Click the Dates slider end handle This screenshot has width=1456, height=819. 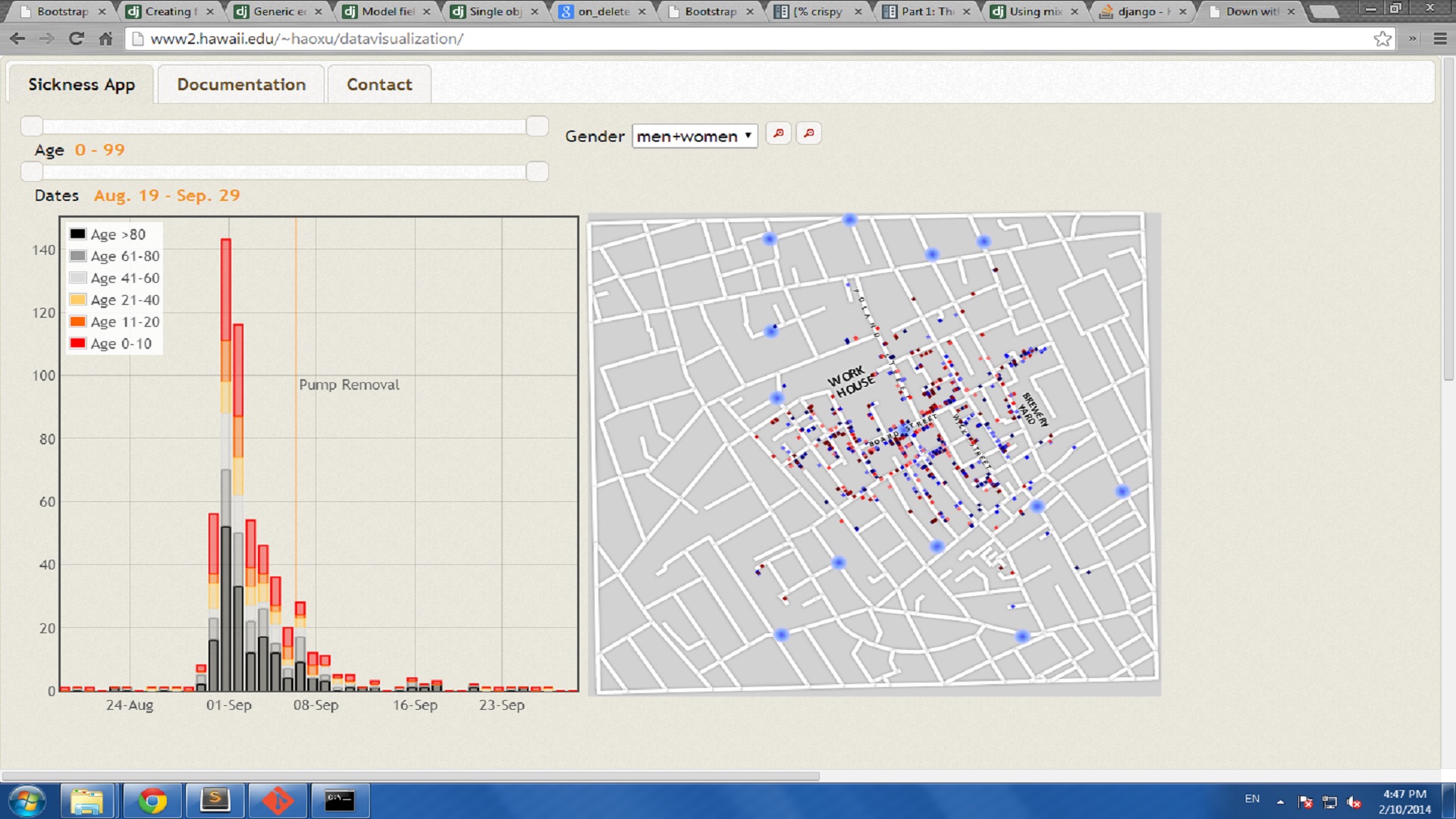click(537, 171)
